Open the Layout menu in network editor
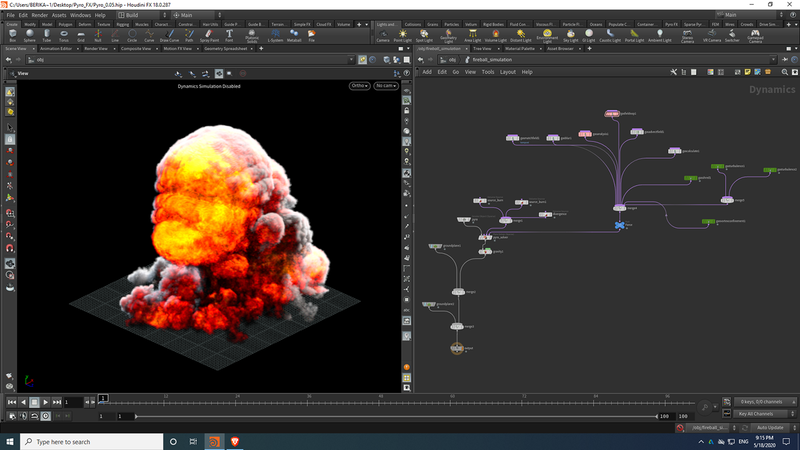The image size is (800, 450). pyautogui.click(x=508, y=72)
